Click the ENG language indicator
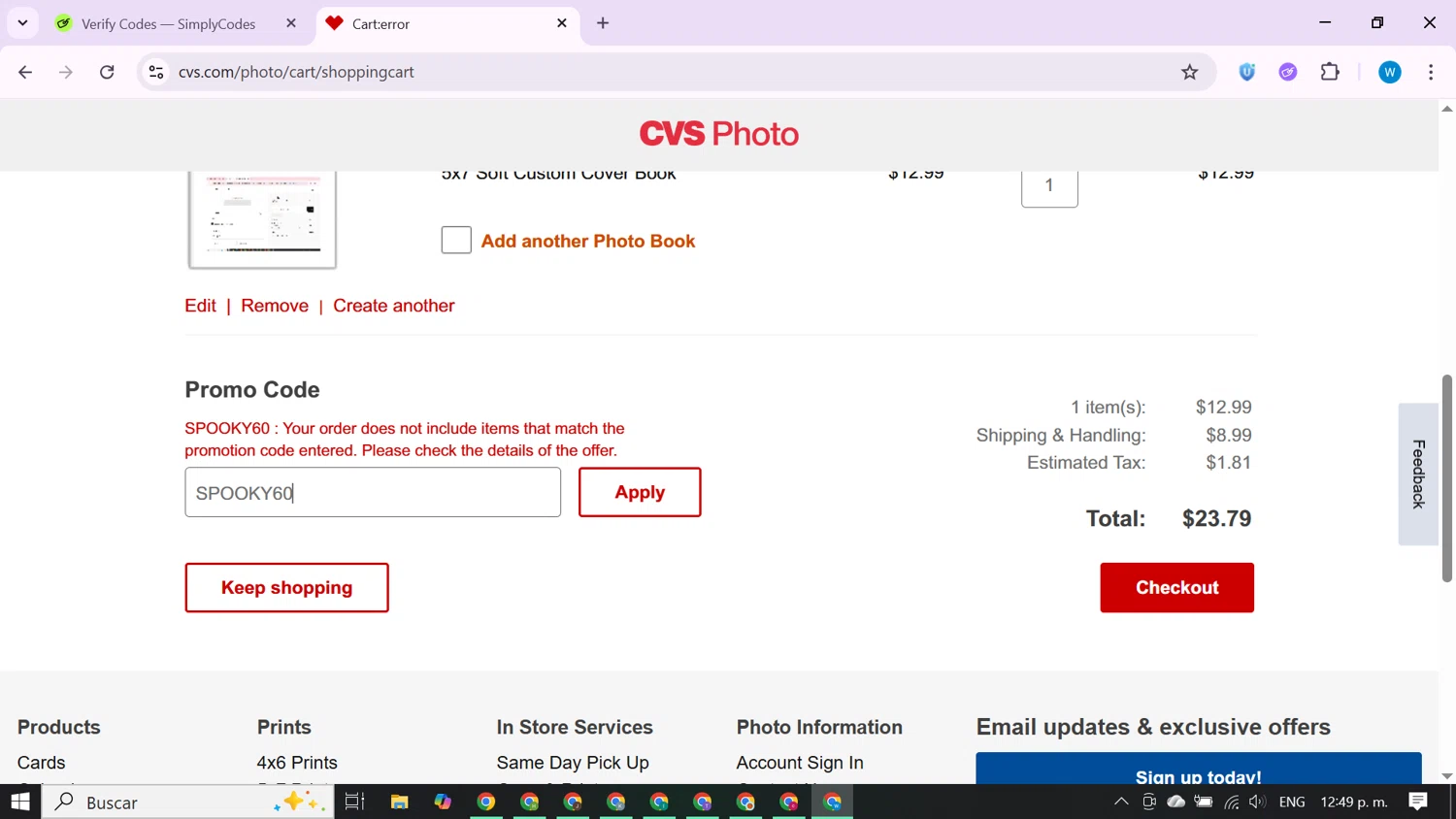1456x819 pixels. (x=1292, y=802)
